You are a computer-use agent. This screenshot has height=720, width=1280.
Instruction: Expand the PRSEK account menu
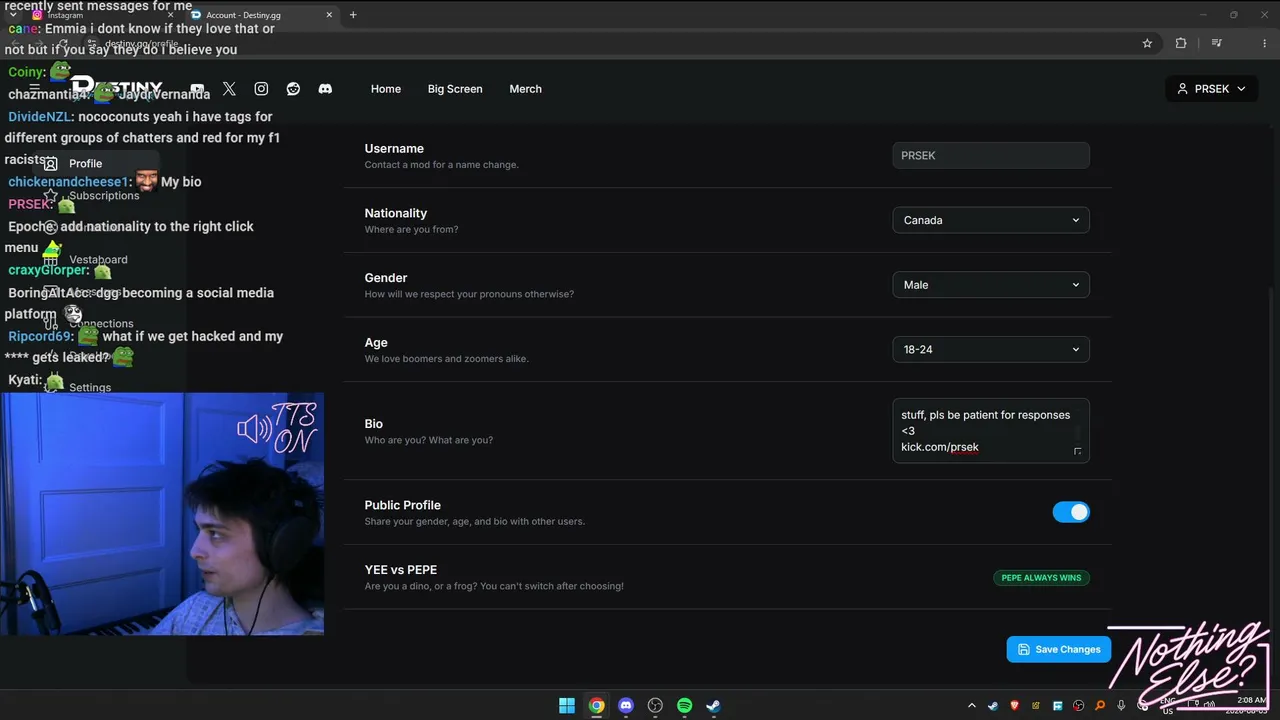pyautogui.click(x=1211, y=89)
